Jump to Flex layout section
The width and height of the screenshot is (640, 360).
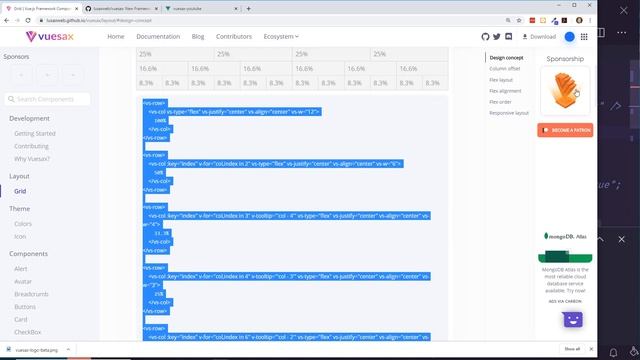501,80
